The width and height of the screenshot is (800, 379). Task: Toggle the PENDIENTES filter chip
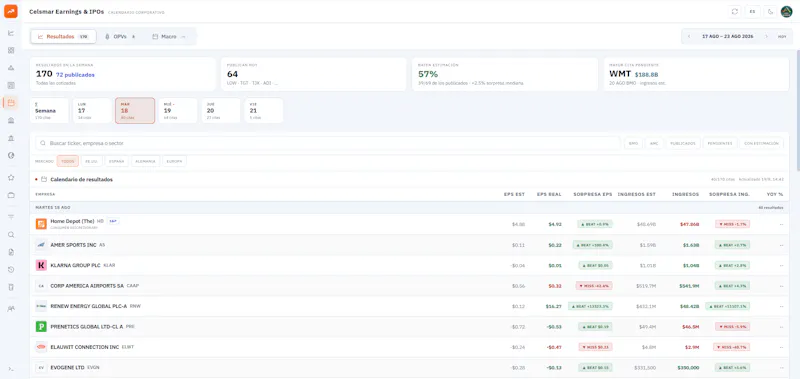point(720,143)
